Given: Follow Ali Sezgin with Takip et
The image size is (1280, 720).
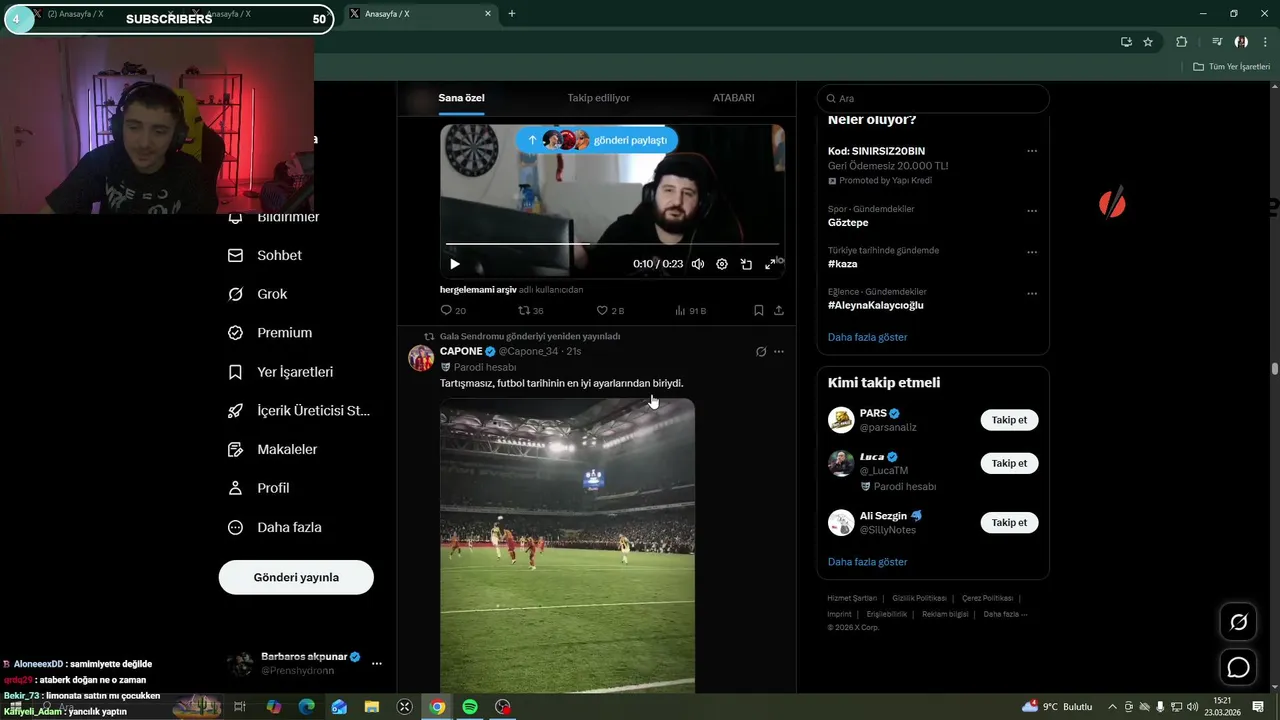Looking at the screenshot, I should 1009,522.
